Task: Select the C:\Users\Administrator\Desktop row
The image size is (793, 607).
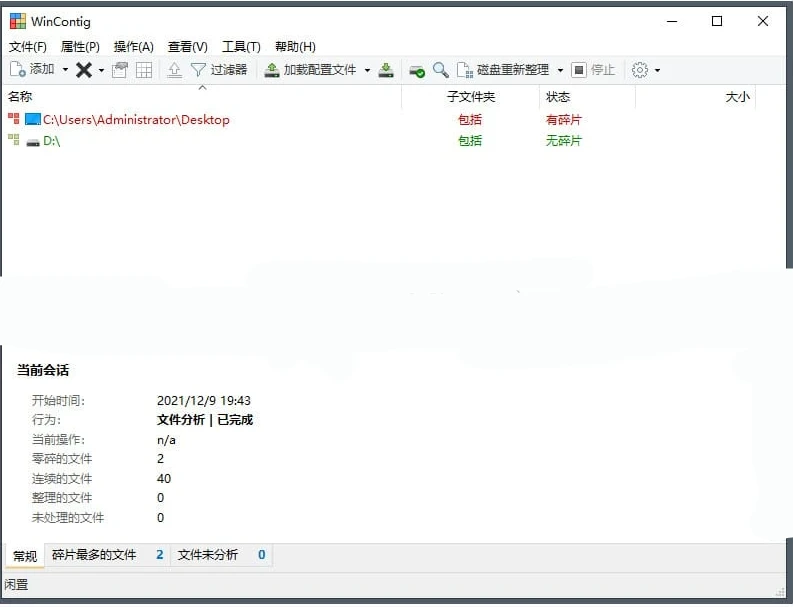Action: coord(379,119)
